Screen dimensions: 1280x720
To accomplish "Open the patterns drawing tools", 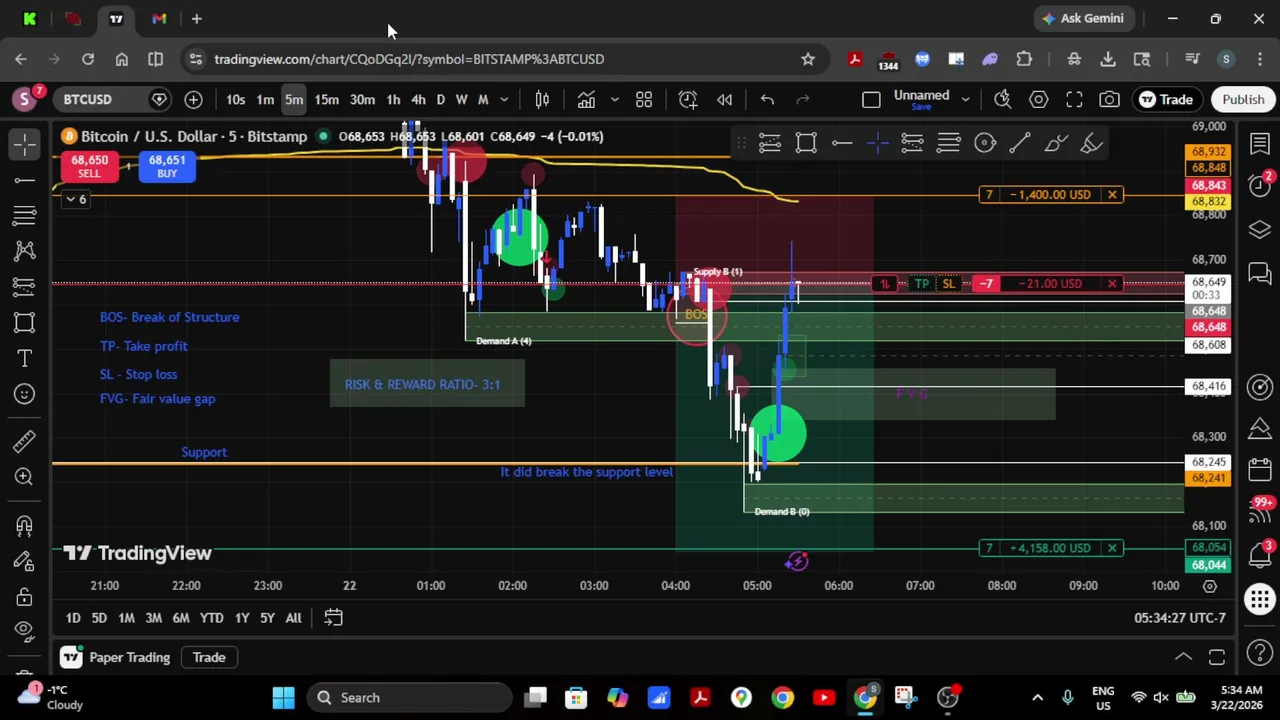I will 25,251.
